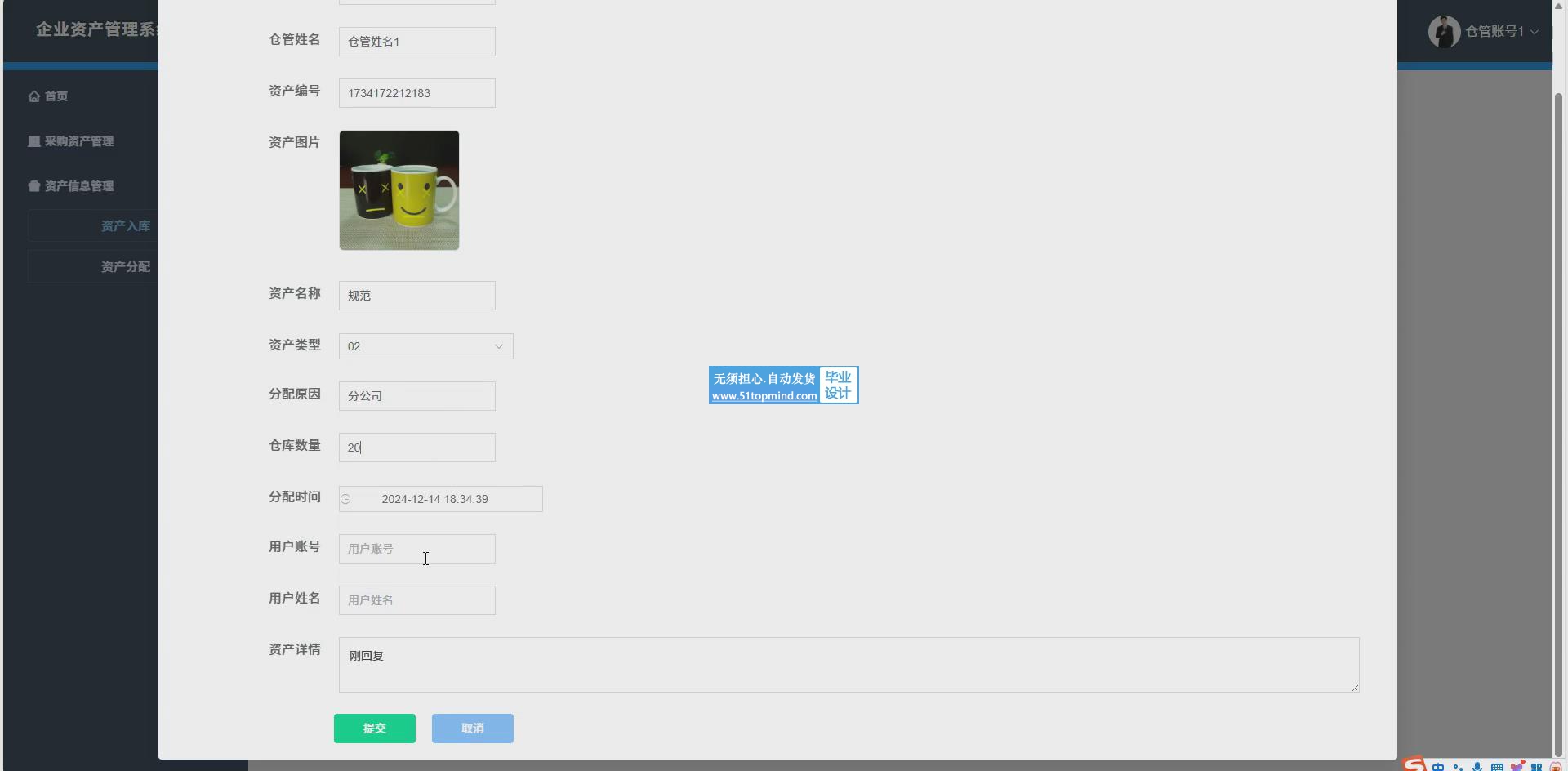Click the mug asset image thumbnail

(x=399, y=190)
